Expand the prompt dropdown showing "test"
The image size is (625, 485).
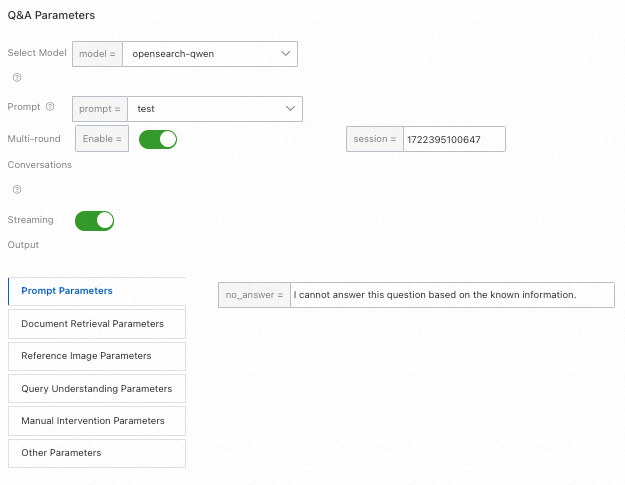214,108
